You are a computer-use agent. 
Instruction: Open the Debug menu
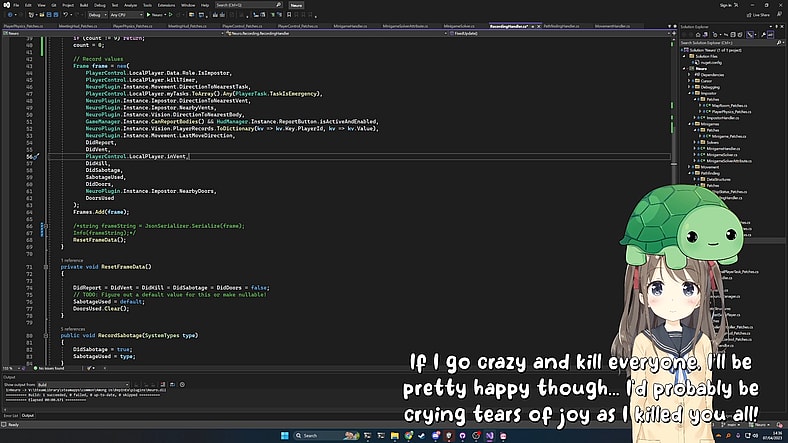click(x=100, y=5)
